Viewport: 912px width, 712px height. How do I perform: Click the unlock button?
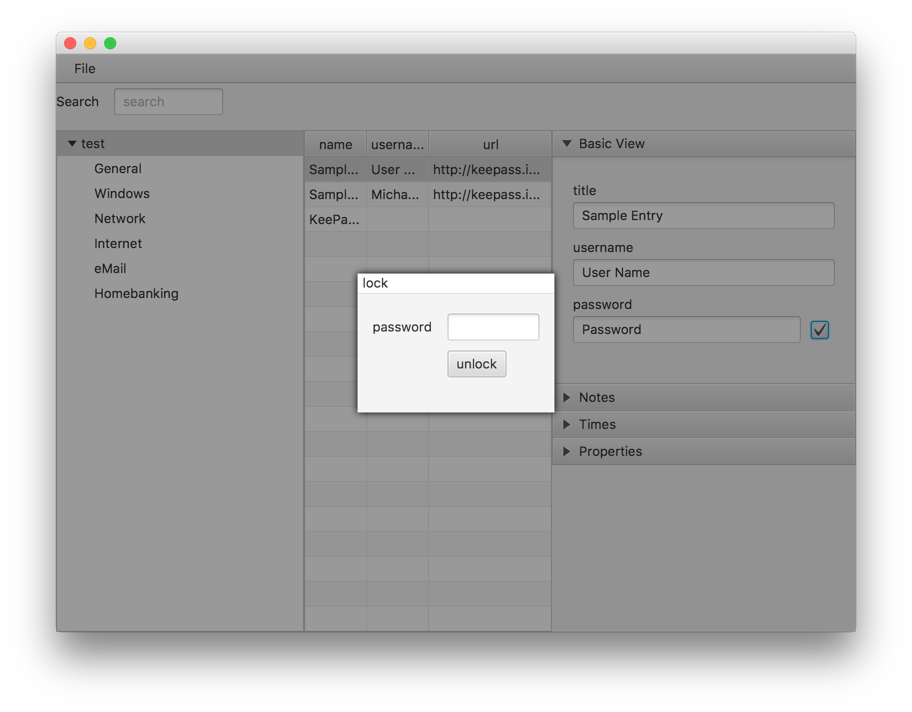click(476, 364)
